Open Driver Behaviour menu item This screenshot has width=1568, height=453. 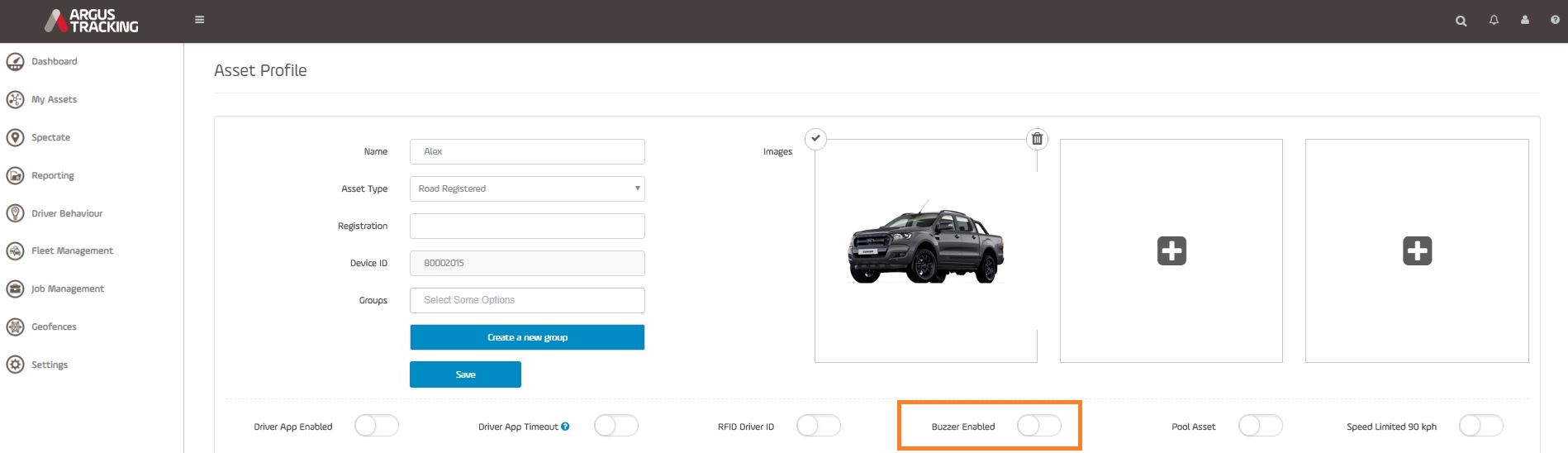tap(67, 213)
